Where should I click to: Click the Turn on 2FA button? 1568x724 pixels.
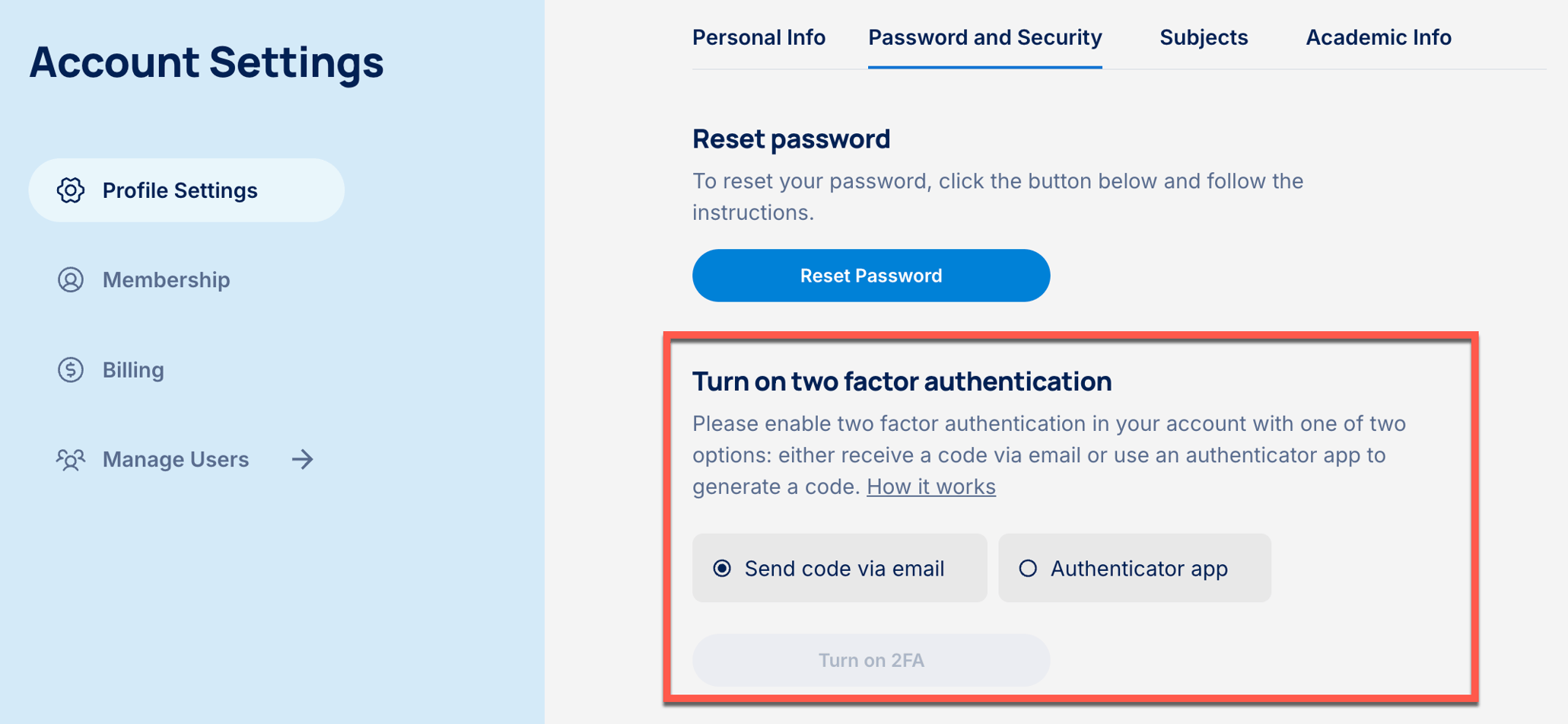(870, 660)
